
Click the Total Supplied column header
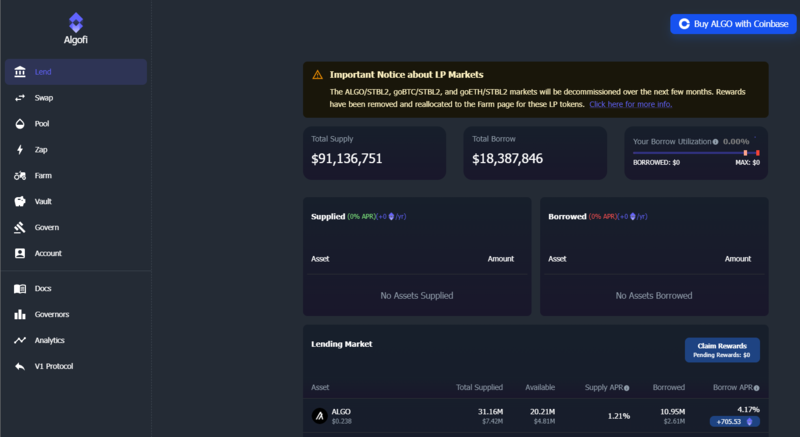click(479, 388)
